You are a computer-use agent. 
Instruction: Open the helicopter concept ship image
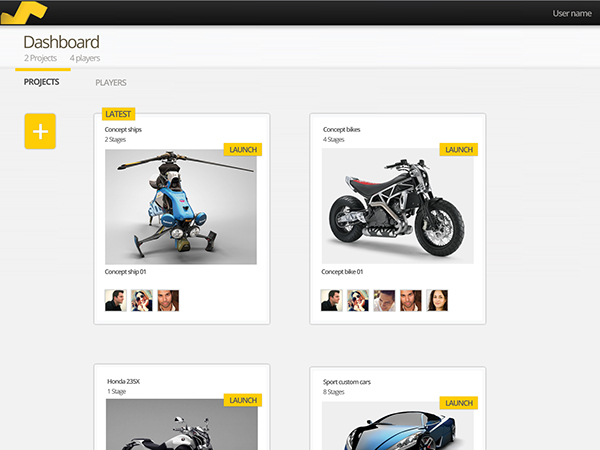(x=181, y=207)
